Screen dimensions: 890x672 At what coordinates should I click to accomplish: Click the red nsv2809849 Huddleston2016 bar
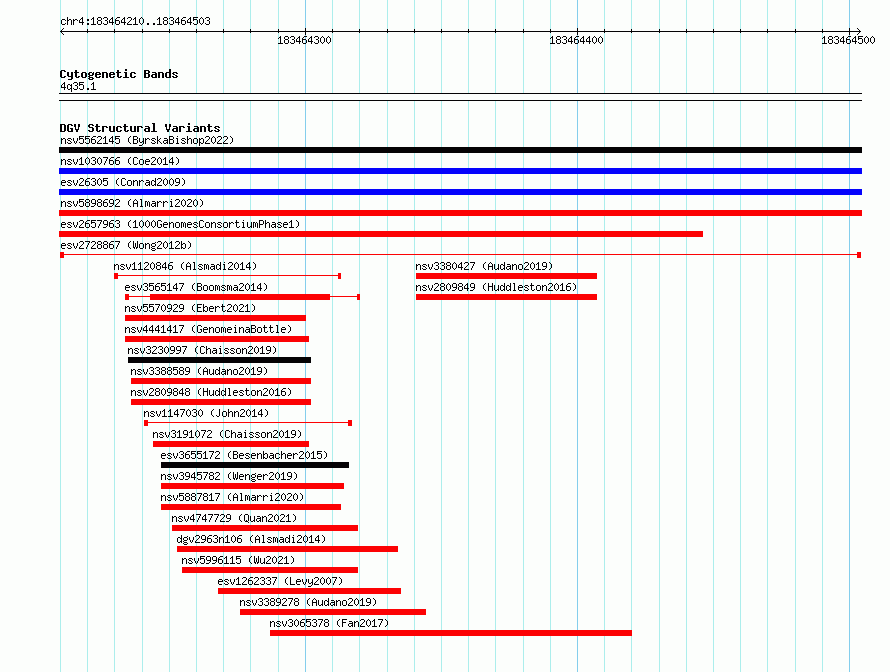pos(506,297)
